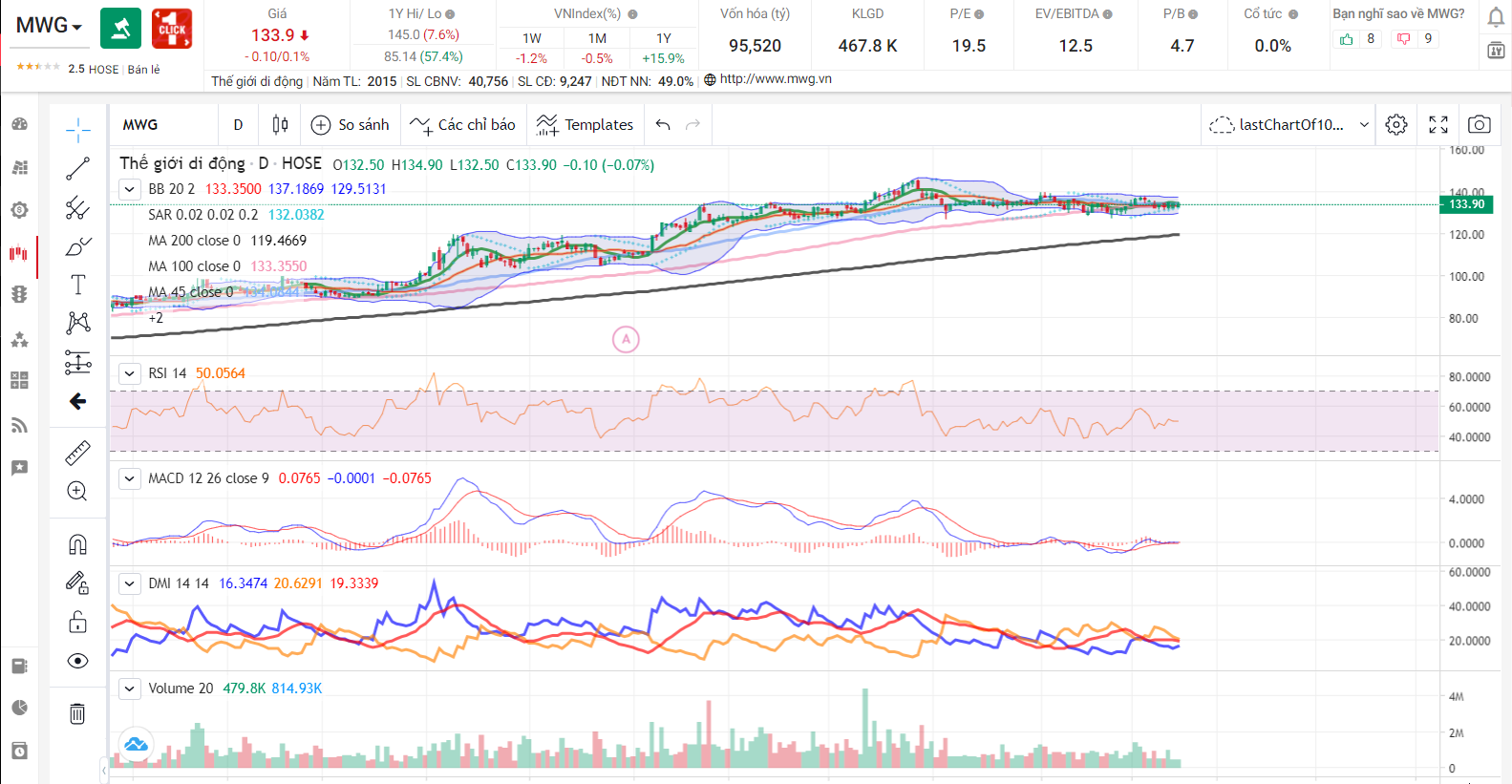1512x784 pixels.
Task: Enter fullscreen chart mode
Action: pos(1438,125)
